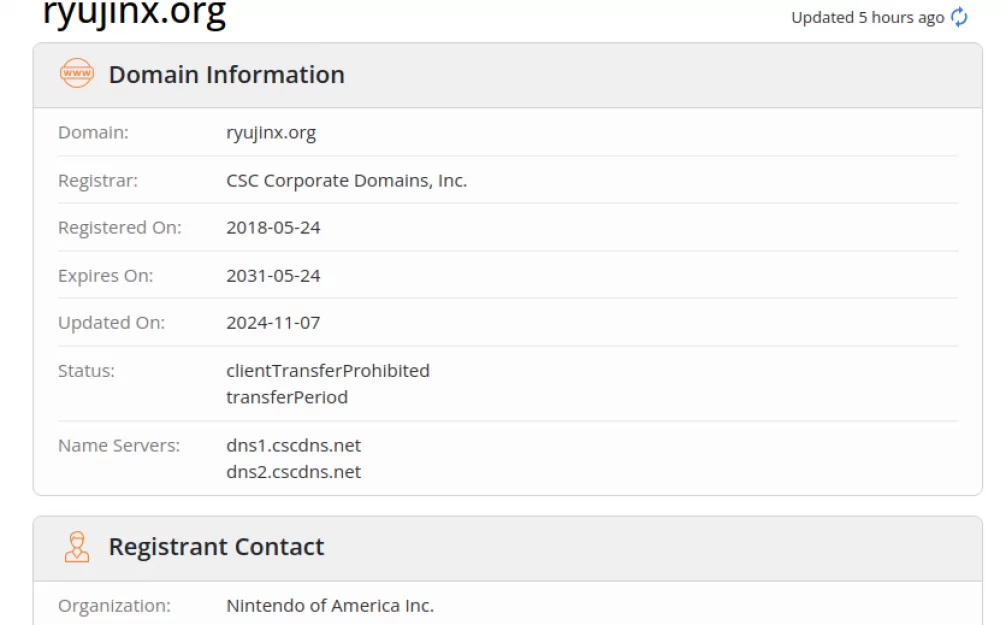Click the ryujinx.org page title
The image size is (1000, 625).
point(134,14)
